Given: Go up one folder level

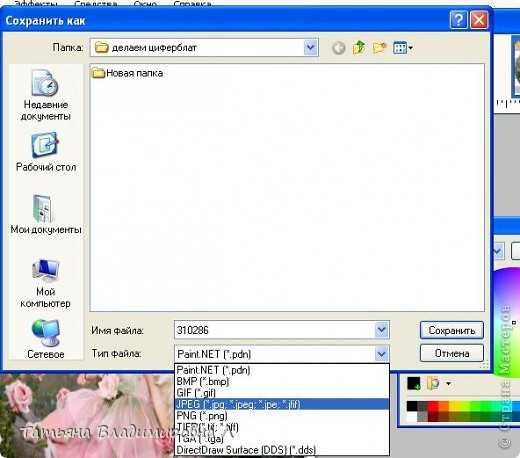Looking at the screenshot, I should point(359,48).
